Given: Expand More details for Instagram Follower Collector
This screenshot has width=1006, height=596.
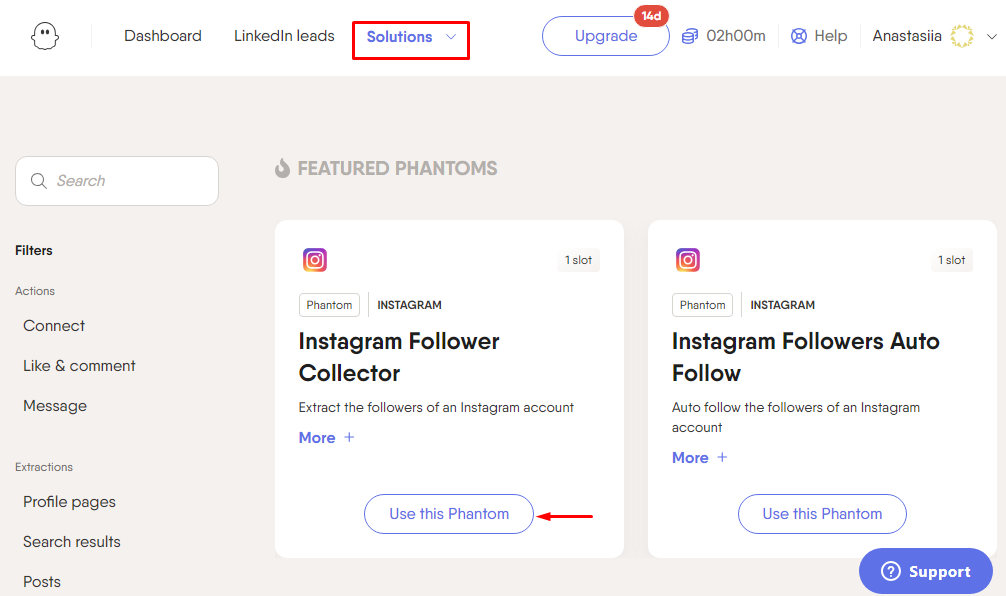Looking at the screenshot, I should pyautogui.click(x=327, y=438).
